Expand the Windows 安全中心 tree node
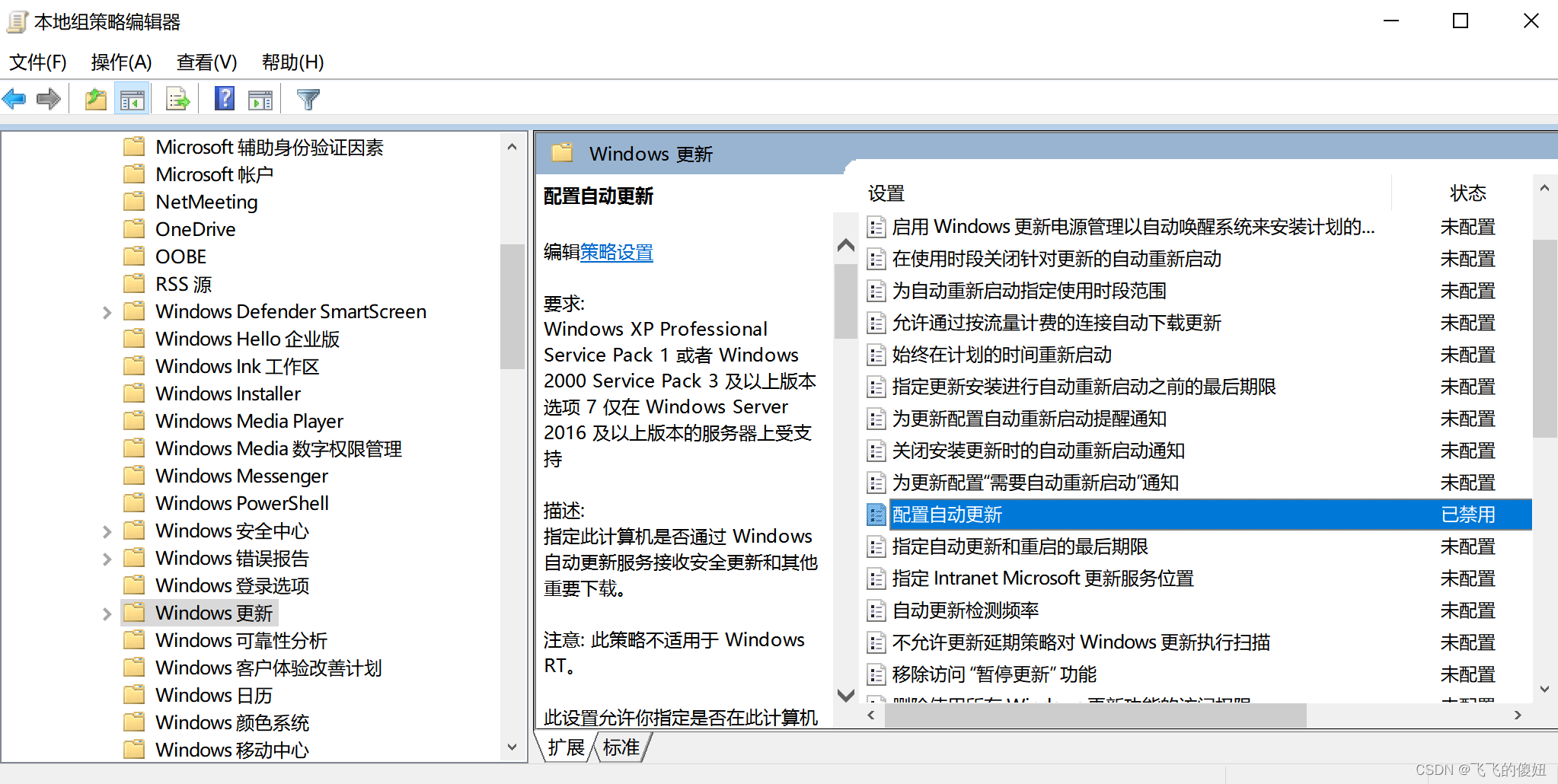The width and height of the screenshot is (1558, 784). [x=107, y=531]
